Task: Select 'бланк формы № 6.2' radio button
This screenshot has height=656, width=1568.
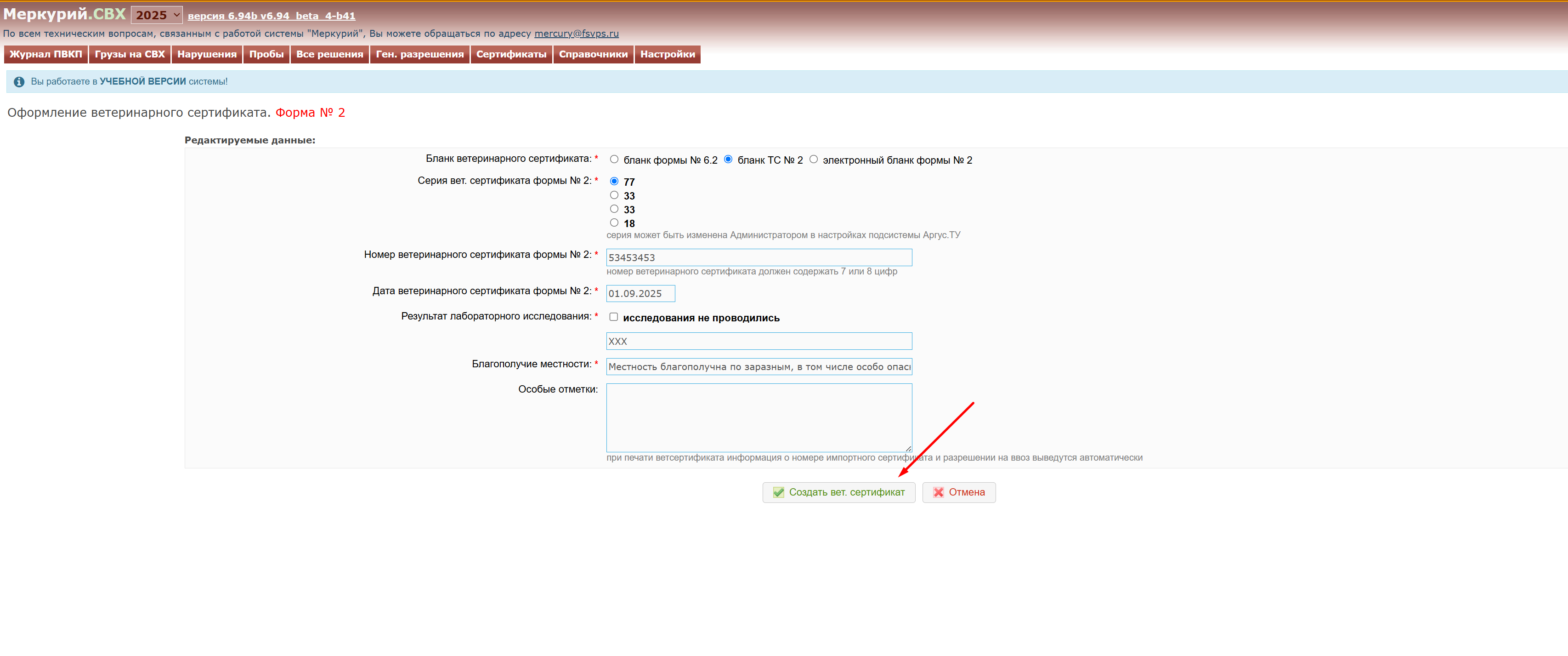Action: 614,160
